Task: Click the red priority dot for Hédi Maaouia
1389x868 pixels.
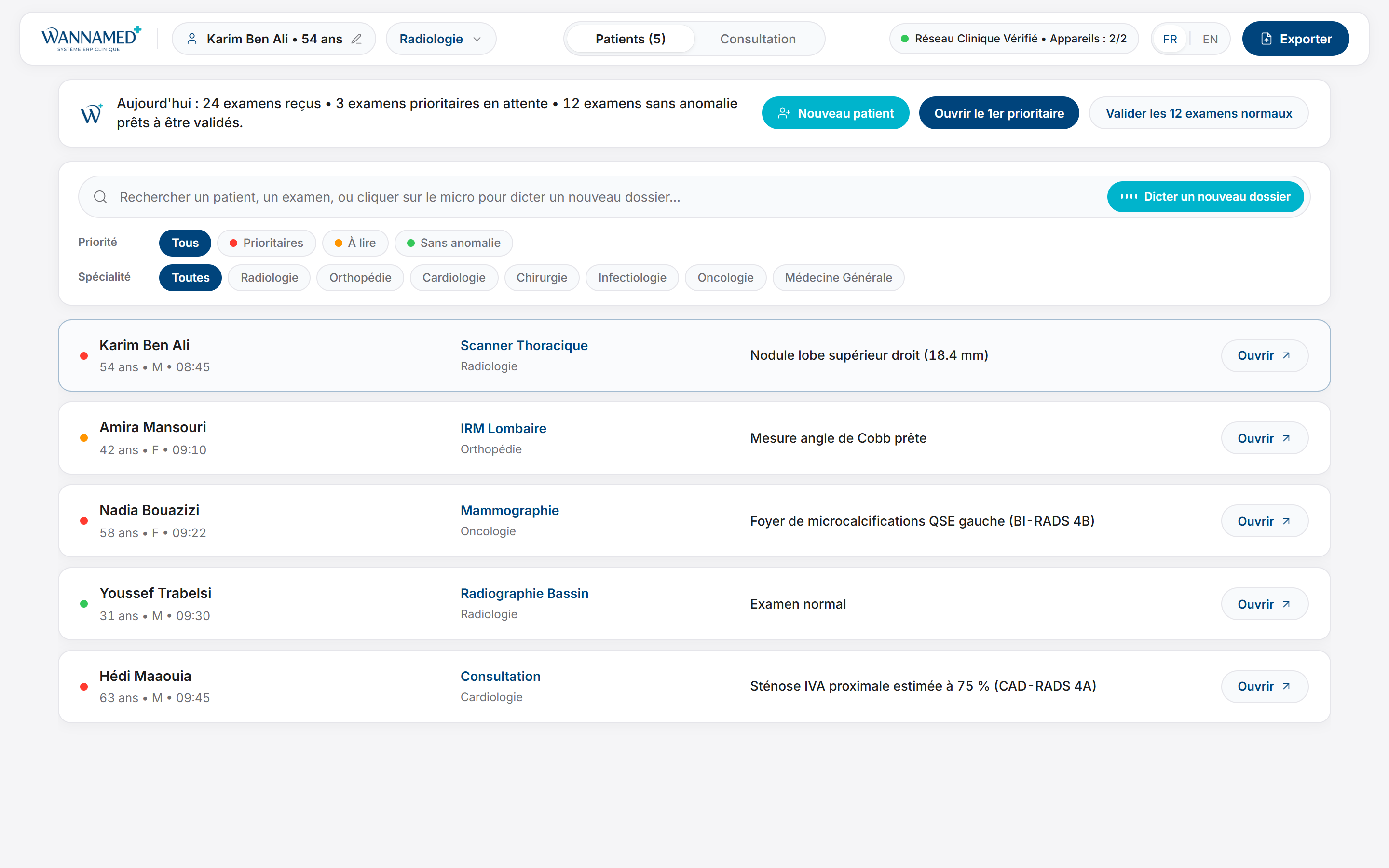Action: click(x=84, y=687)
